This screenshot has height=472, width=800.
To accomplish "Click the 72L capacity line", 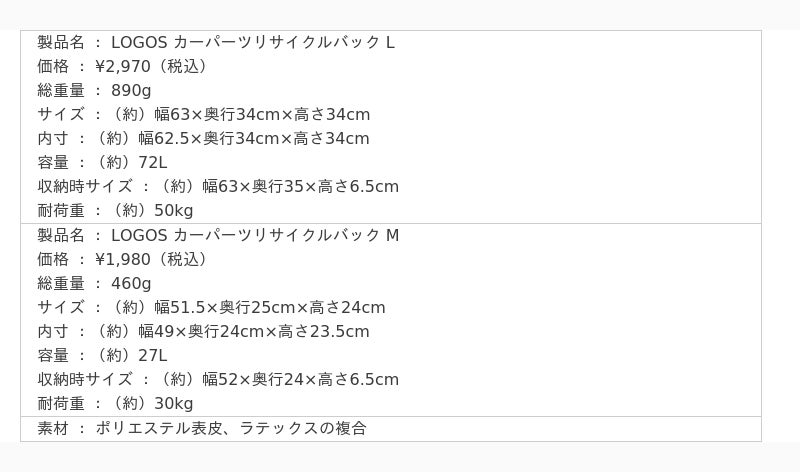I will point(102,162).
